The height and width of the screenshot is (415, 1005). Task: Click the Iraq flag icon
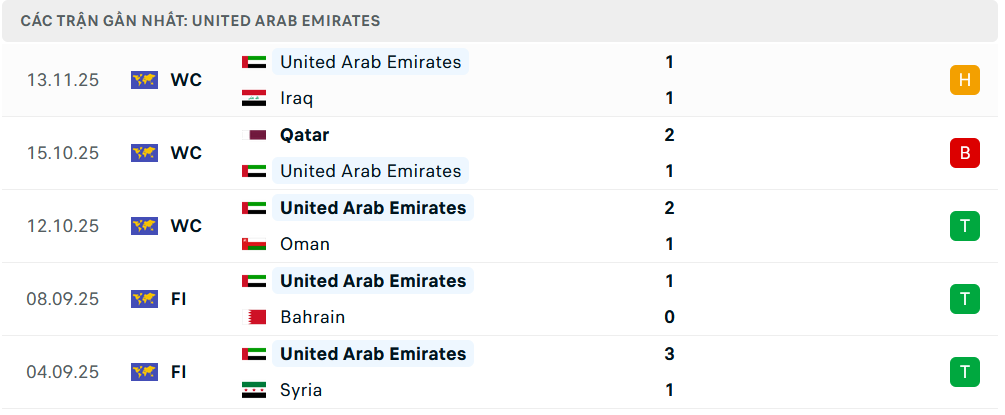point(254,98)
